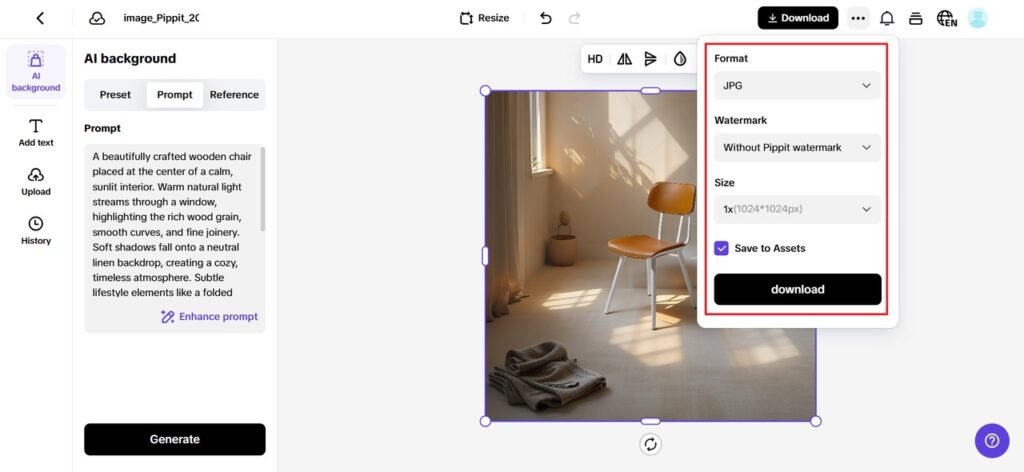1024x472 pixels.
Task: Click the opacity droplet icon
Action: point(680,59)
